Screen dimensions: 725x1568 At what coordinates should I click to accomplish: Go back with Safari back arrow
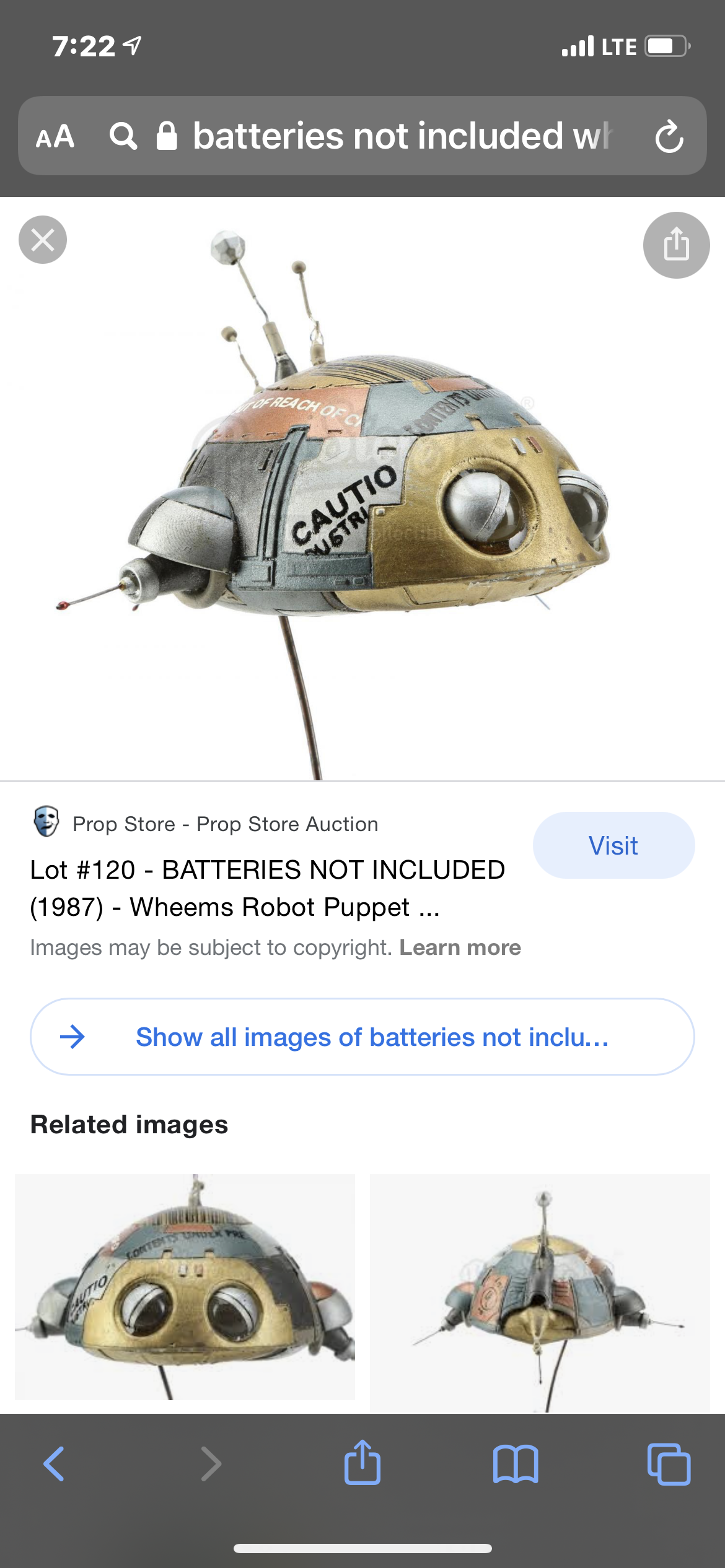tap(54, 1464)
